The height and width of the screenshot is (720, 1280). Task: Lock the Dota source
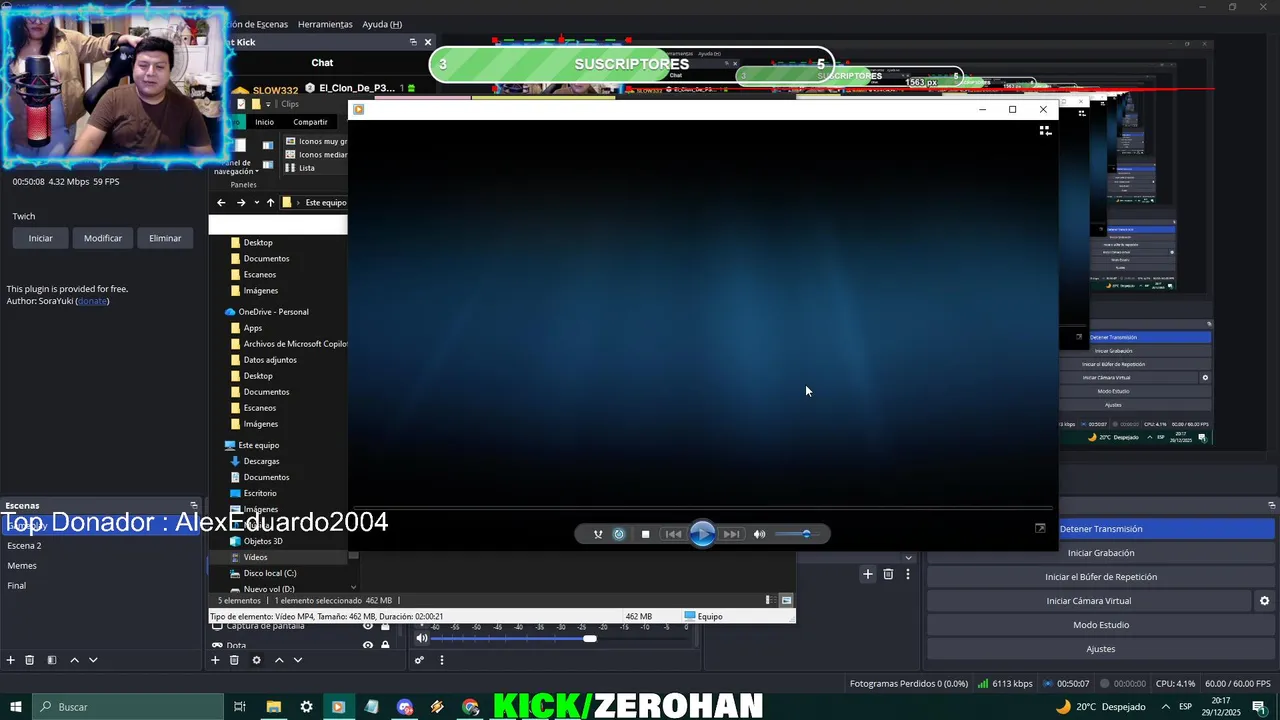tap(385, 645)
